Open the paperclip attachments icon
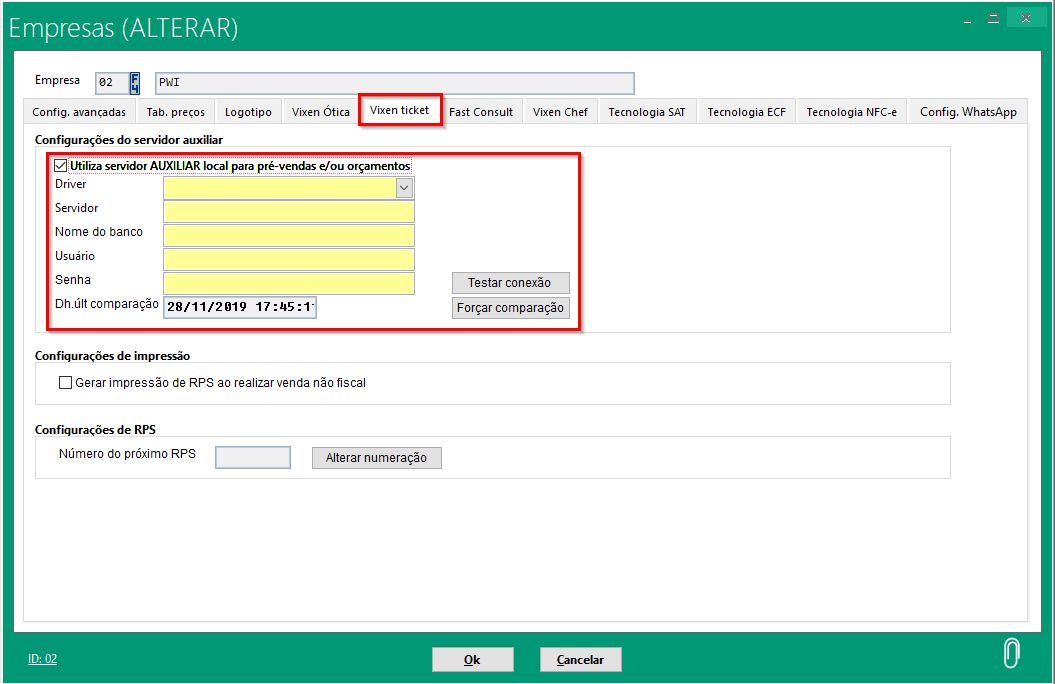The height and width of the screenshot is (684, 1055). coord(1011,653)
